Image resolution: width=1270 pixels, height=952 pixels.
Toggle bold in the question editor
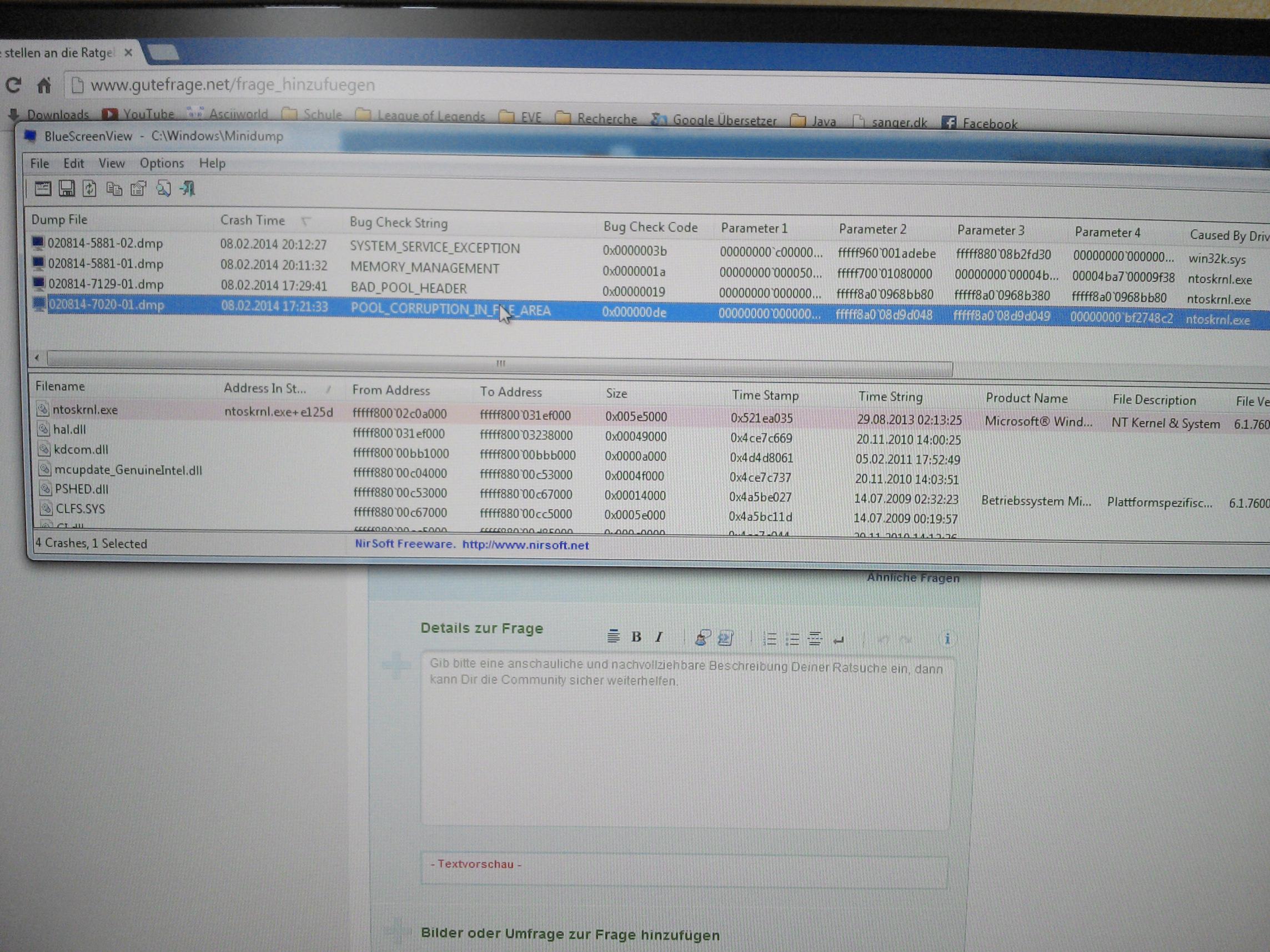tap(636, 637)
